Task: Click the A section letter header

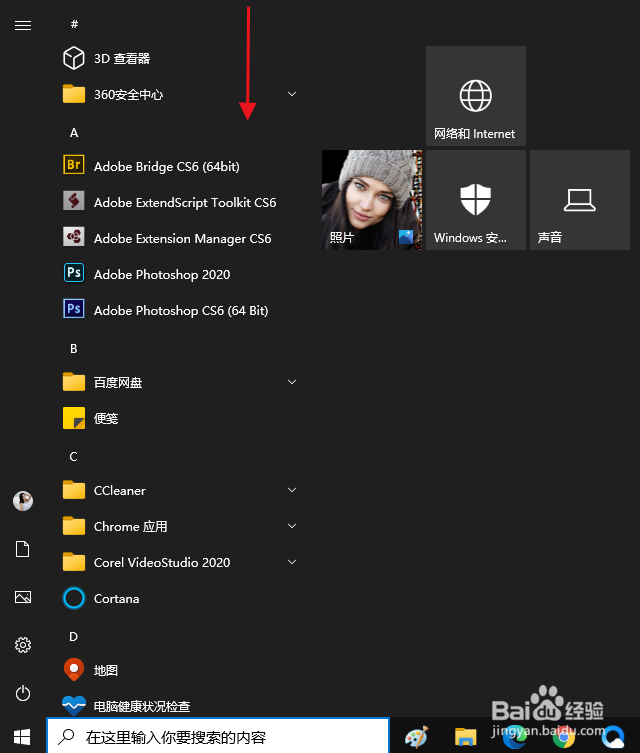Action: coord(74,133)
